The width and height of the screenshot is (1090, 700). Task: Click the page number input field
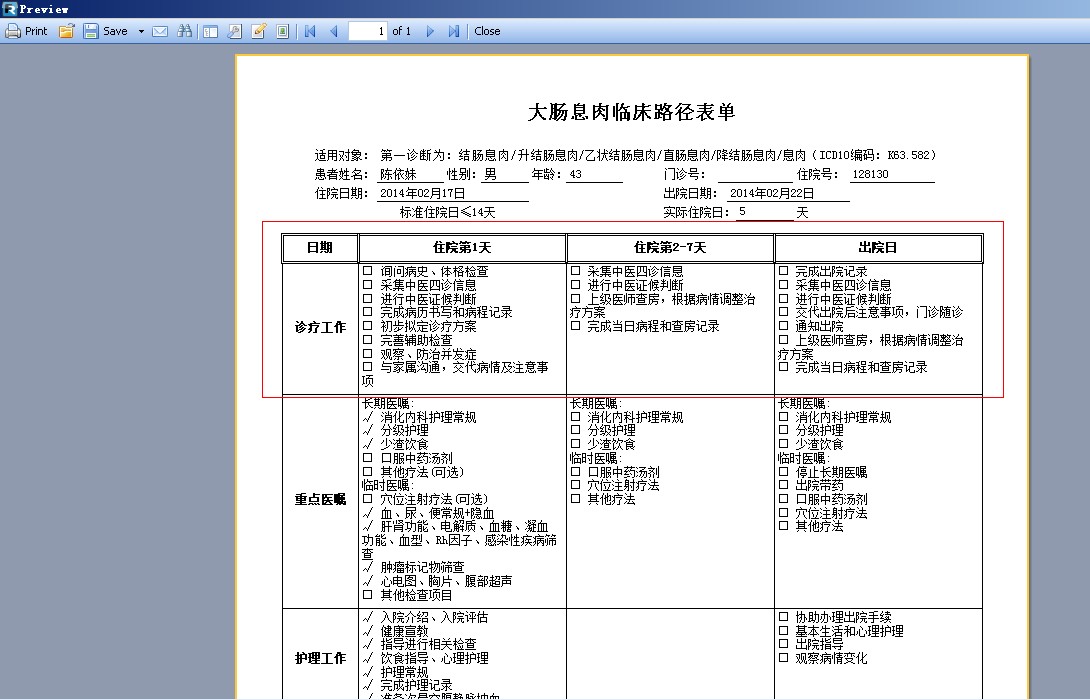click(x=368, y=31)
